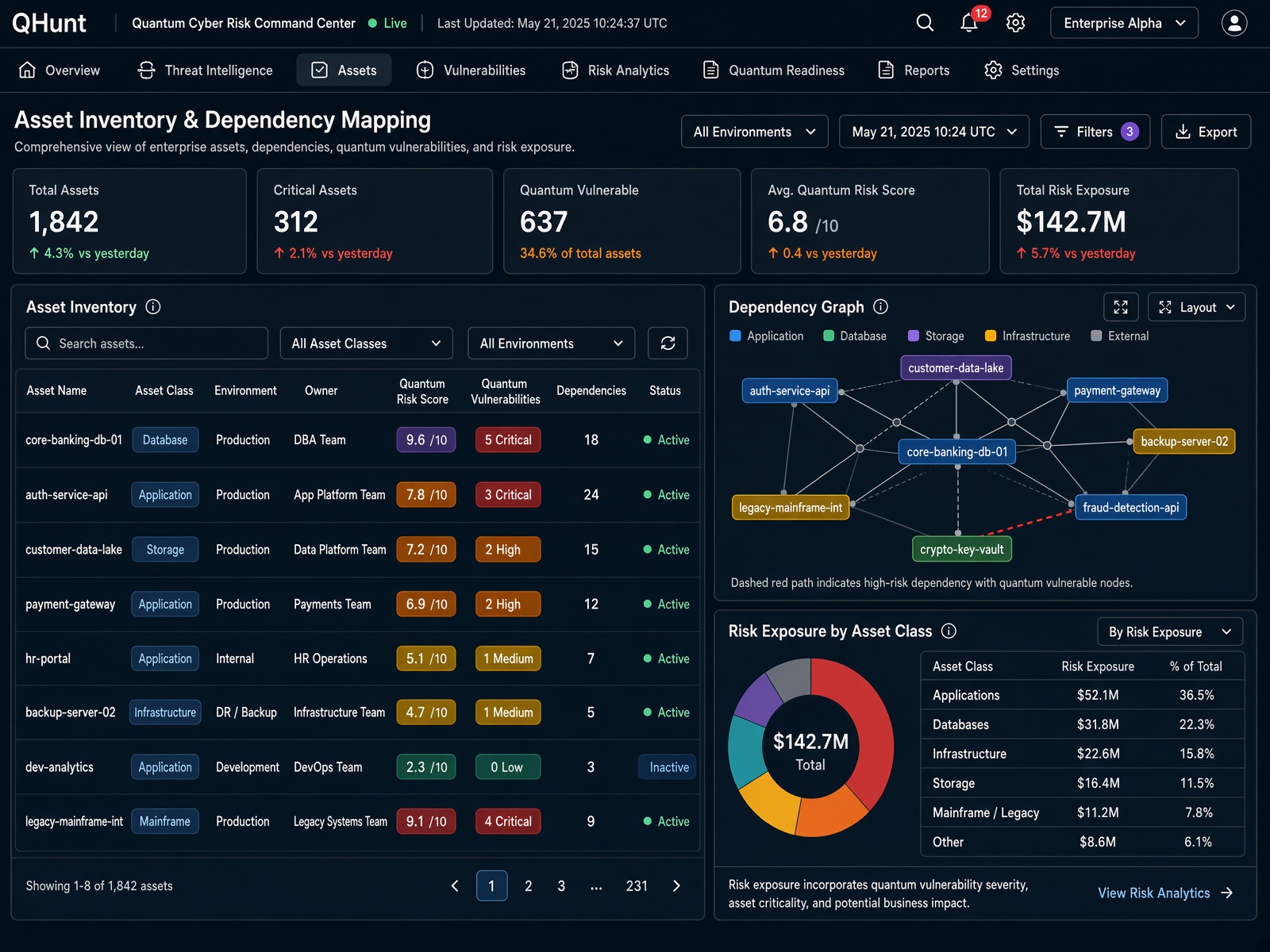
Task: Click info icon beside Risk Exposure title
Action: (949, 631)
